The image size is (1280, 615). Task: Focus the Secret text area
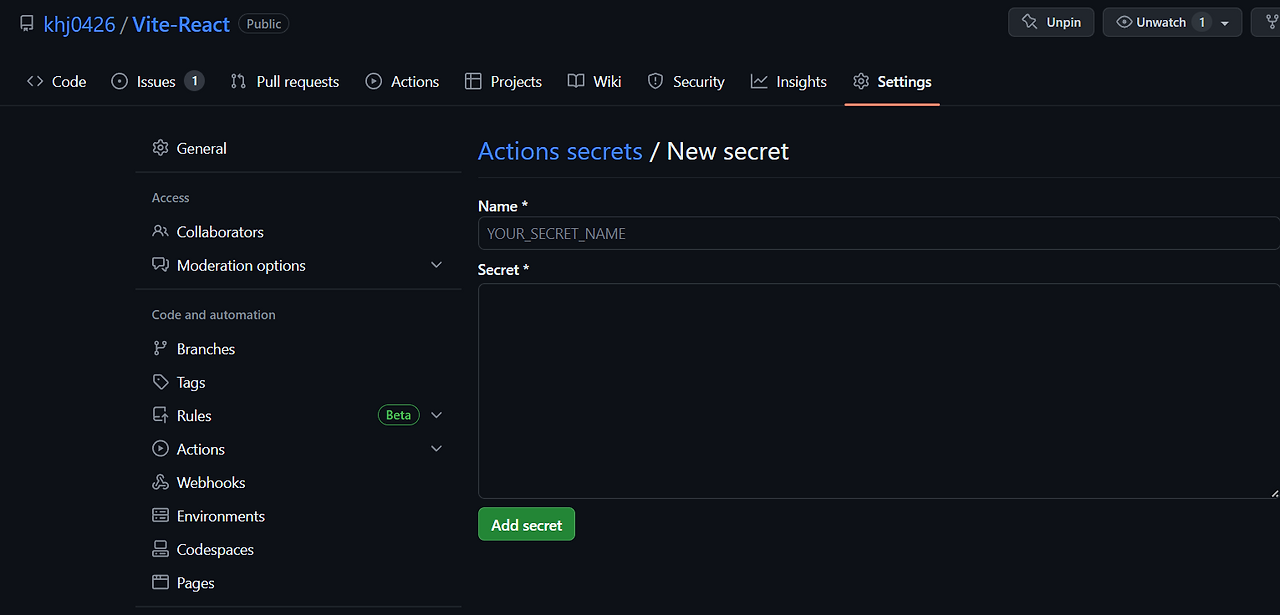(879, 391)
